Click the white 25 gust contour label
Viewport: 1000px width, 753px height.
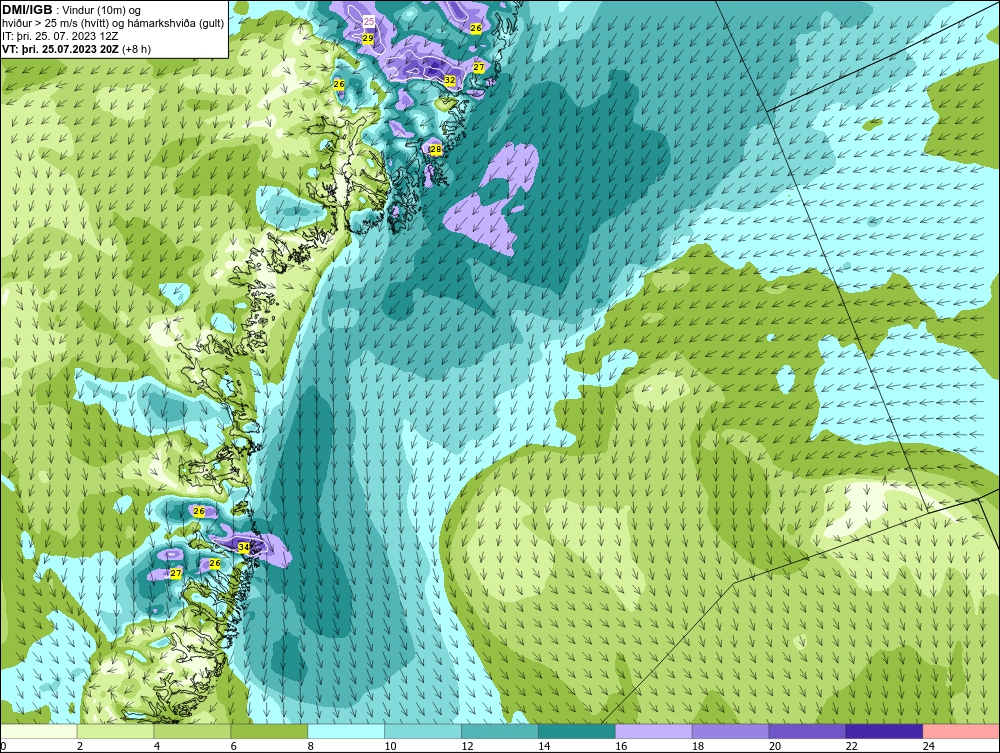(x=369, y=22)
